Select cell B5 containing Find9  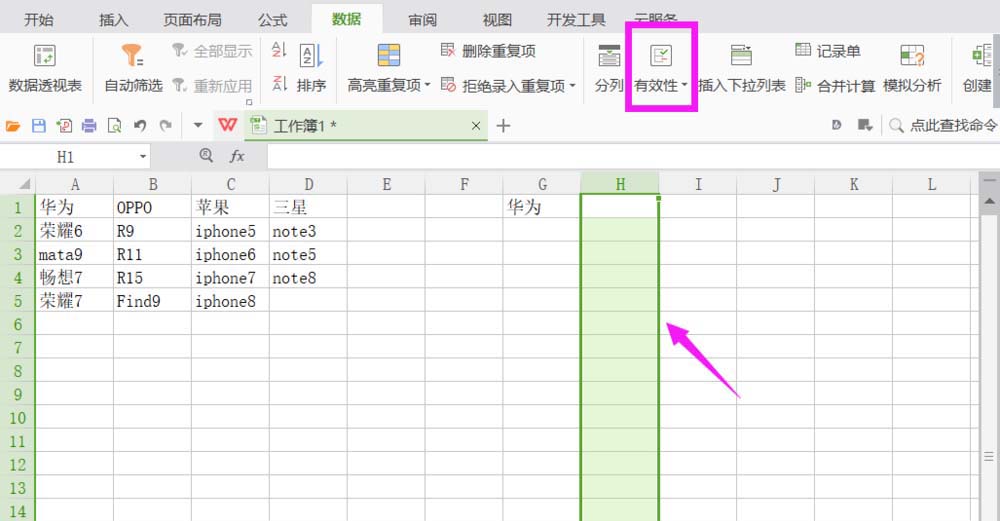coord(152,300)
